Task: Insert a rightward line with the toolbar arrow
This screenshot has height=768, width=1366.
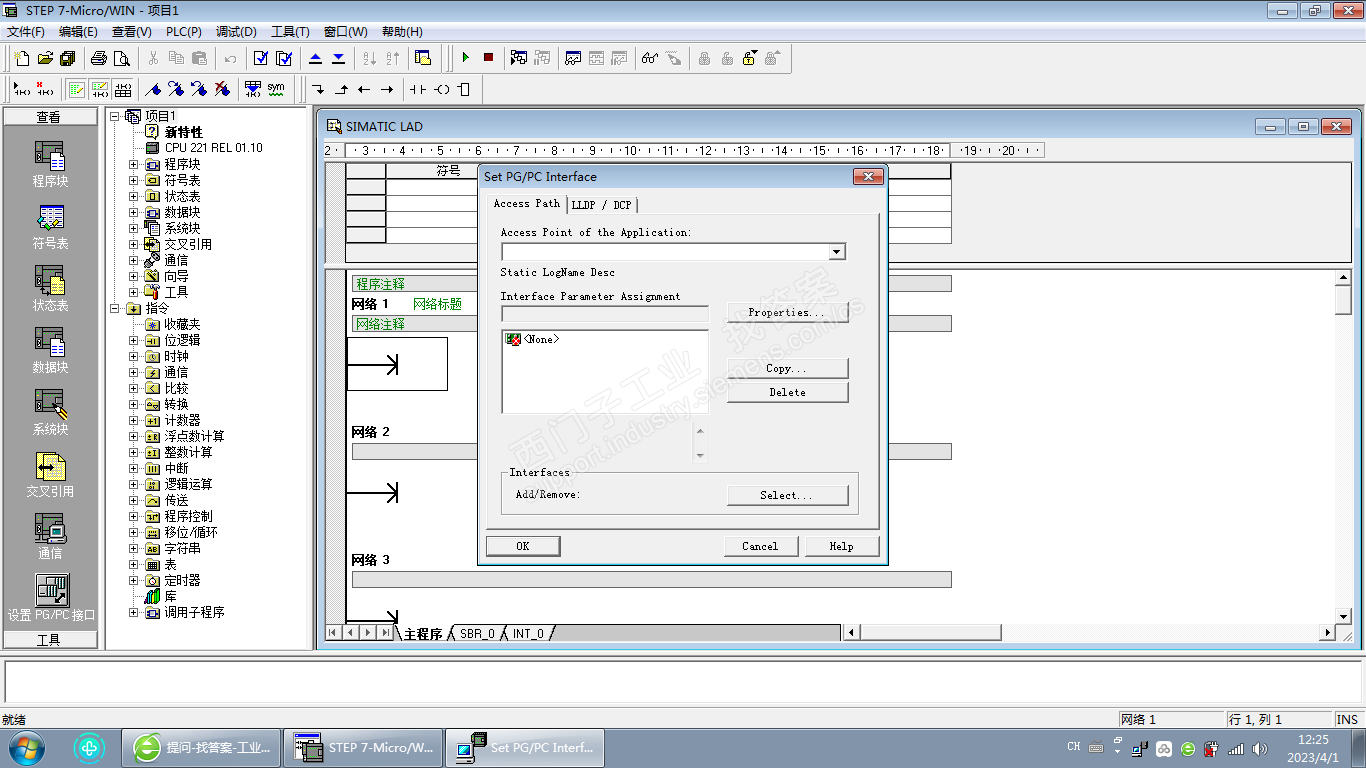Action: 387,89
